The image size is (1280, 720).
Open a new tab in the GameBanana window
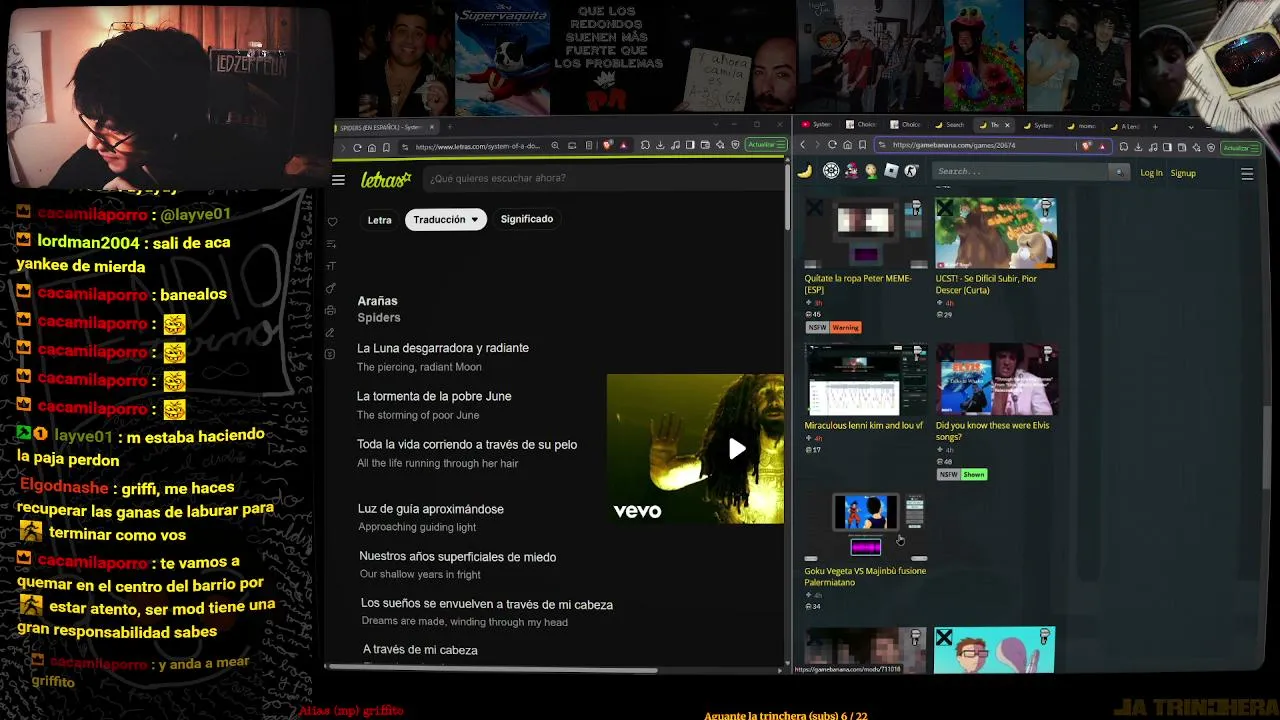[1155, 126]
